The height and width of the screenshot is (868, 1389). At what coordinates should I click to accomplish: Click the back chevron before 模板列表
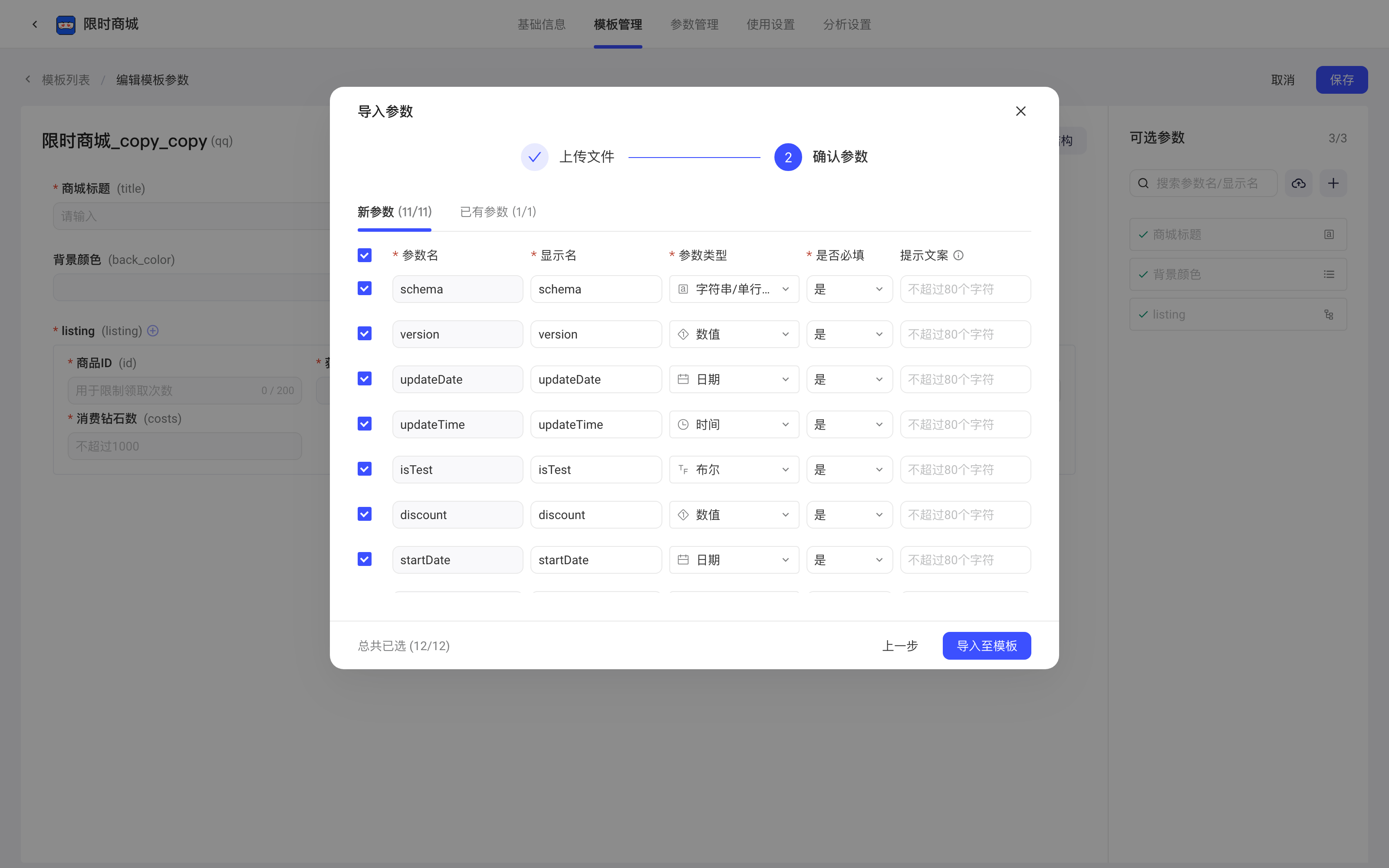point(27,79)
